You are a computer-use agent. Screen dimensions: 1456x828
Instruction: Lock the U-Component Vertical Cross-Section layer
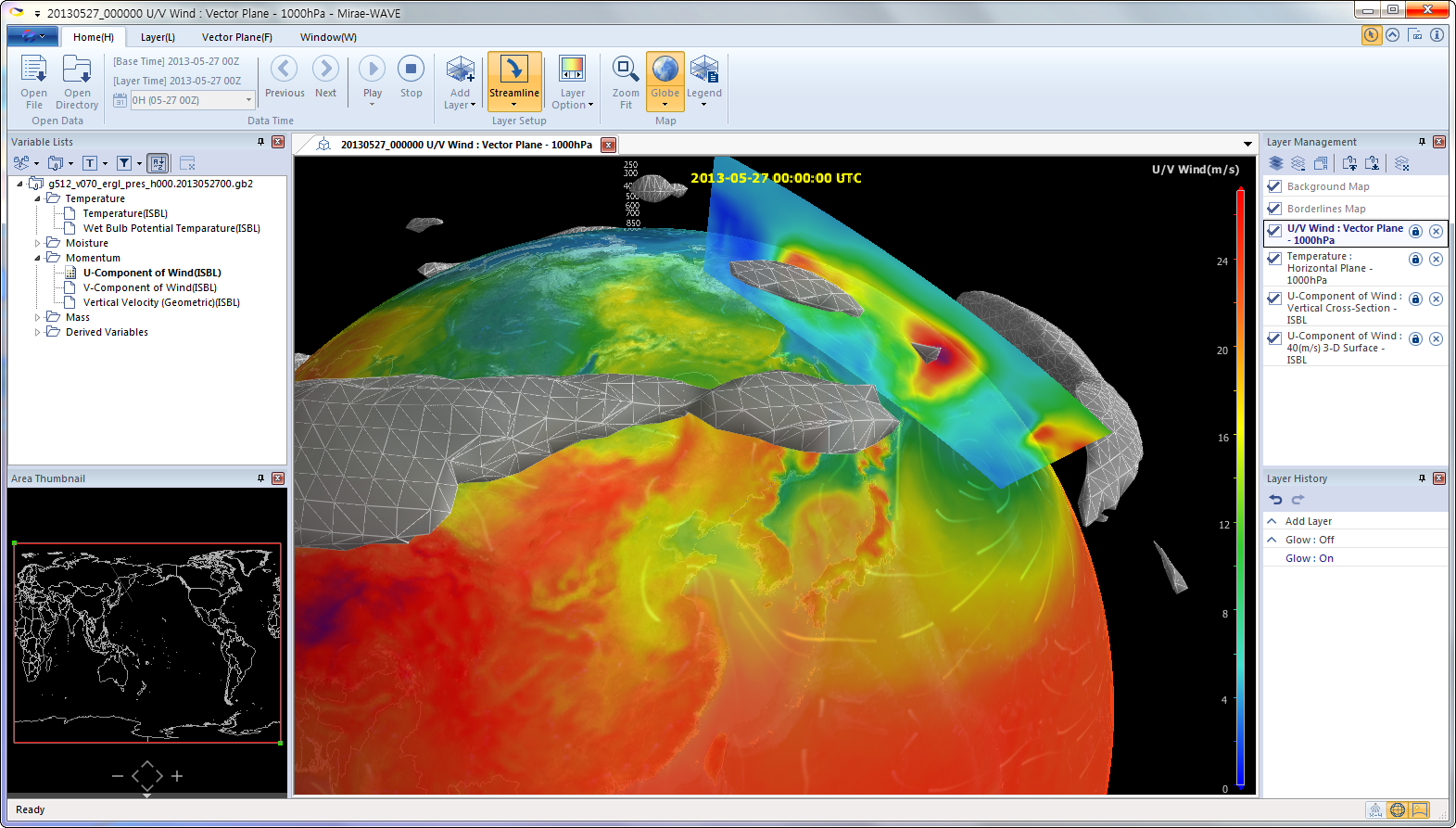point(1415,299)
